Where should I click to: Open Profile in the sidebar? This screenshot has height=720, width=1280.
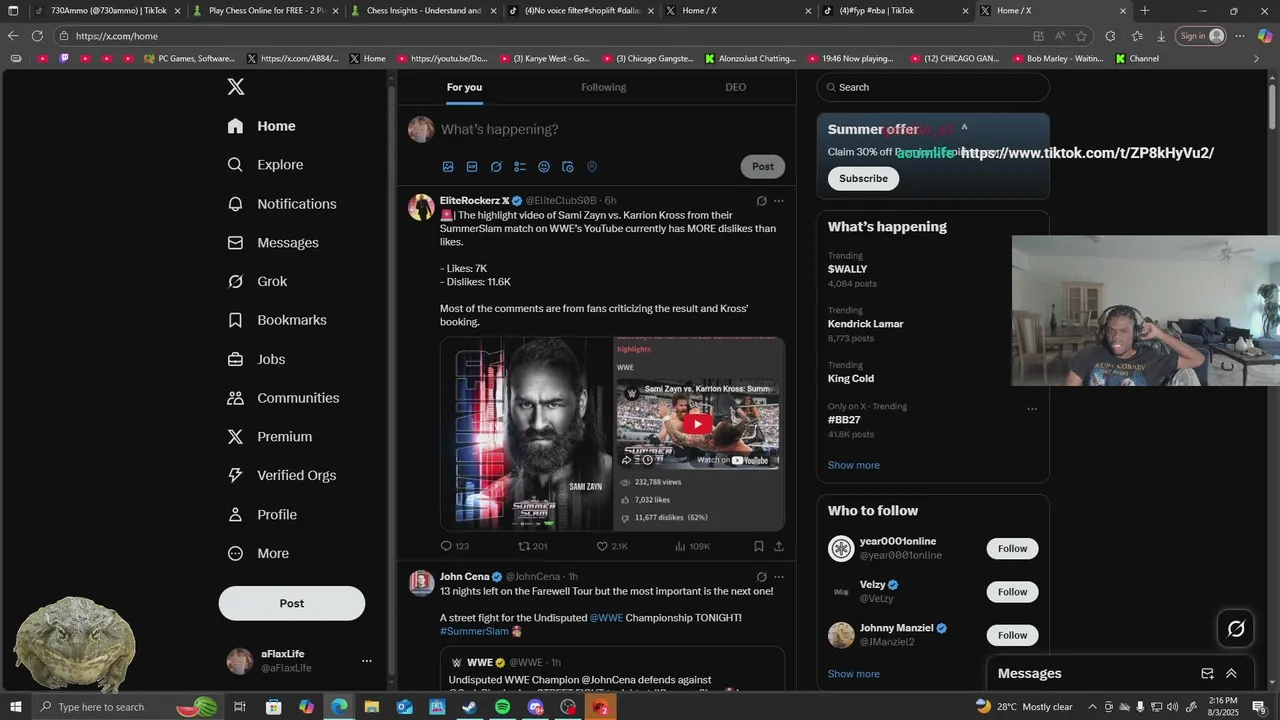[261, 515]
